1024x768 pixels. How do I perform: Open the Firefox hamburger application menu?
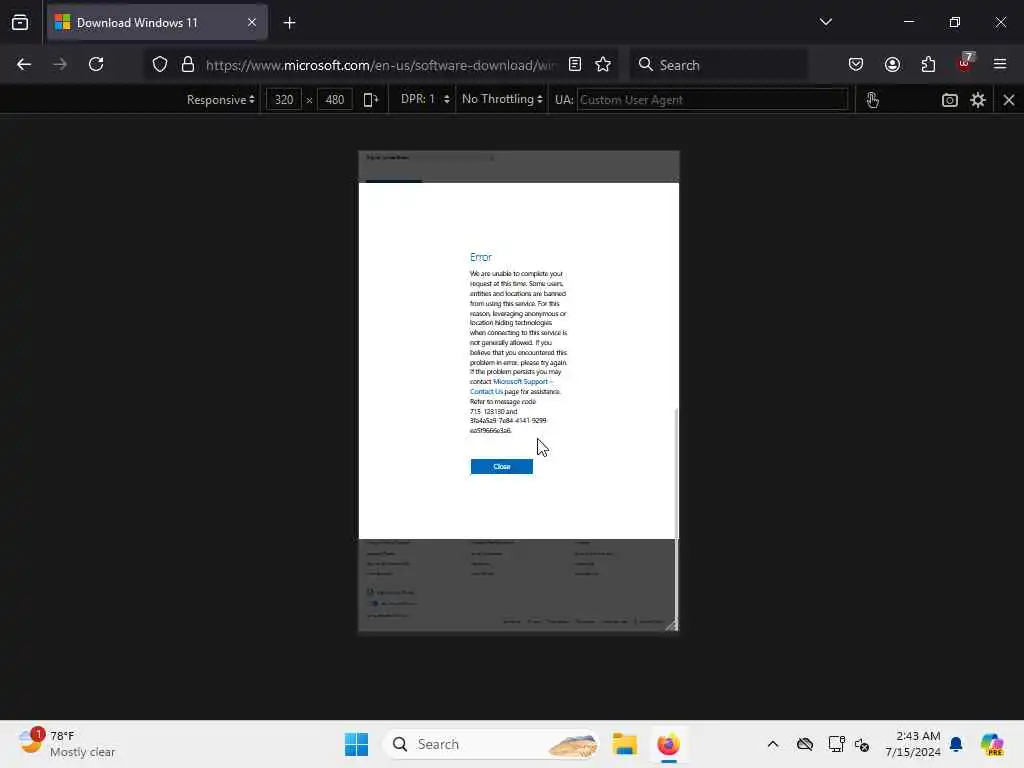(1000, 65)
